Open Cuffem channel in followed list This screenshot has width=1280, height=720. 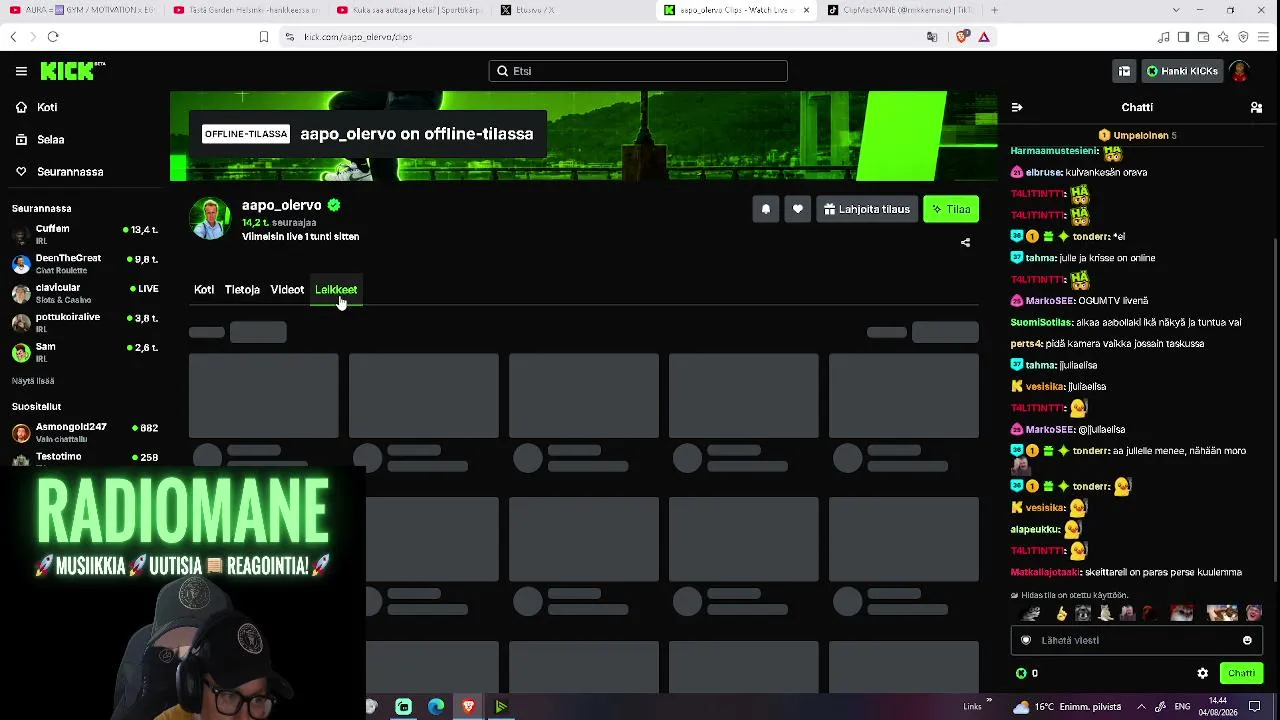[85, 234]
